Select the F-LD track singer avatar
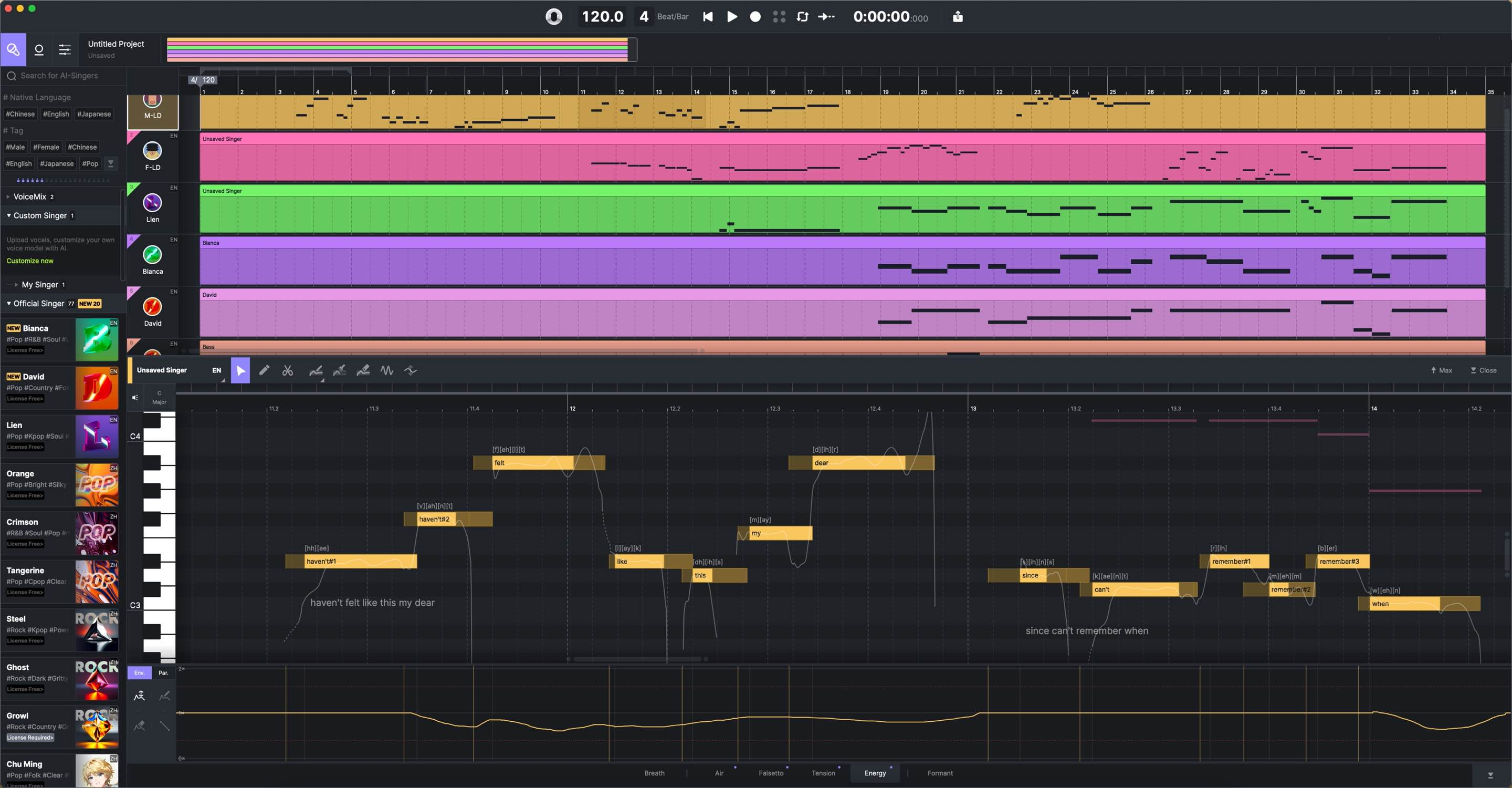The image size is (1512, 788). (x=153, y=151)
